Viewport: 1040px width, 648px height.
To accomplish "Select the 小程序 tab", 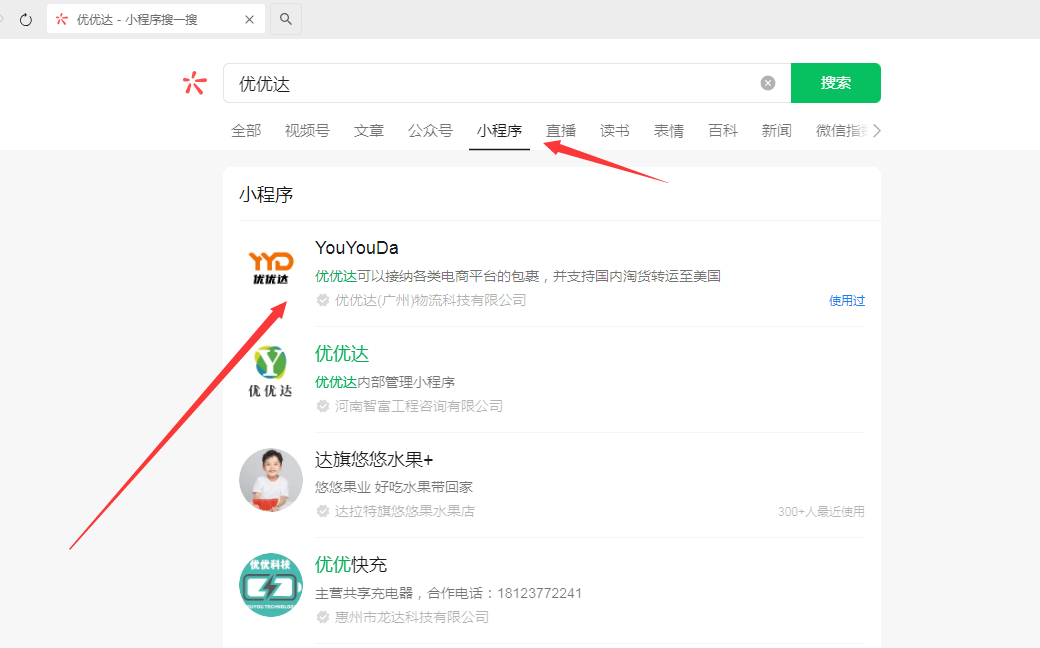I will 499,131.
